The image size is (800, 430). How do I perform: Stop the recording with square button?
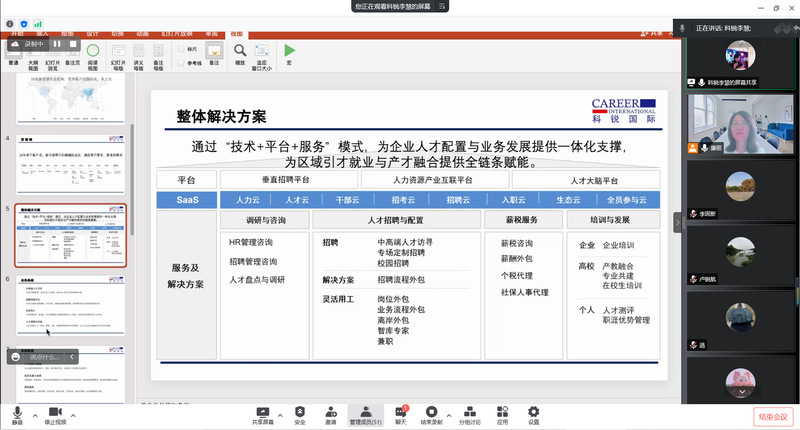coord(71,44)
